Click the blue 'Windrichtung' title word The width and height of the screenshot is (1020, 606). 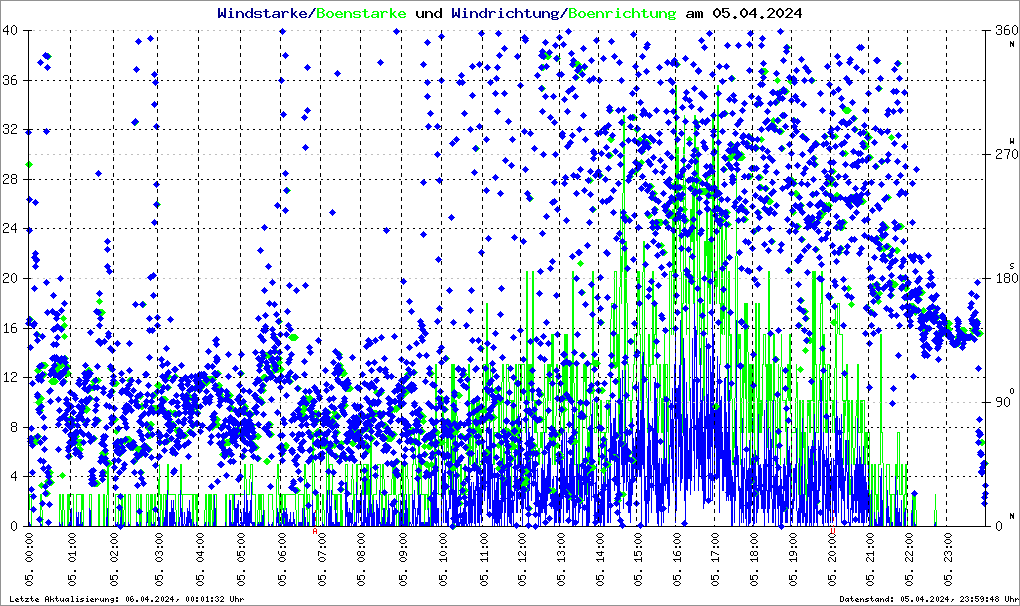click(505, 13)
